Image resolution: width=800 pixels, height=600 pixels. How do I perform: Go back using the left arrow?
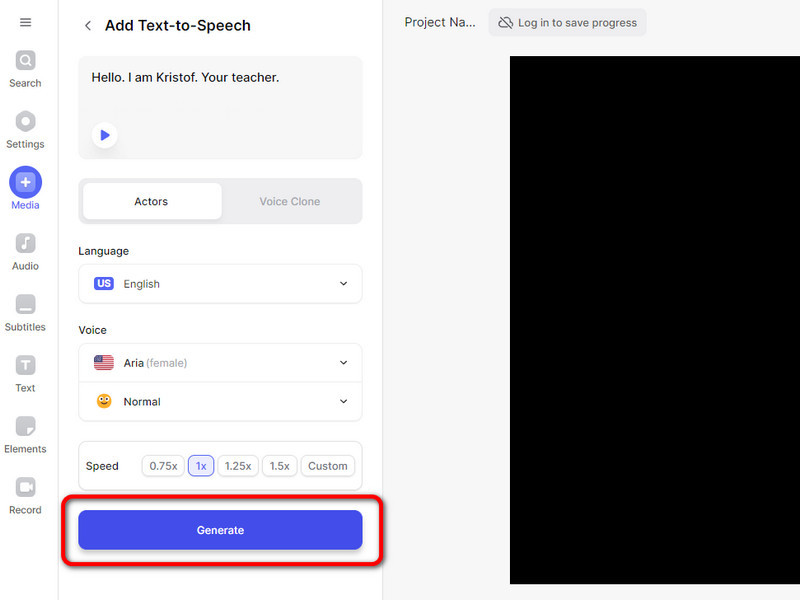click(x=88, y=26)
